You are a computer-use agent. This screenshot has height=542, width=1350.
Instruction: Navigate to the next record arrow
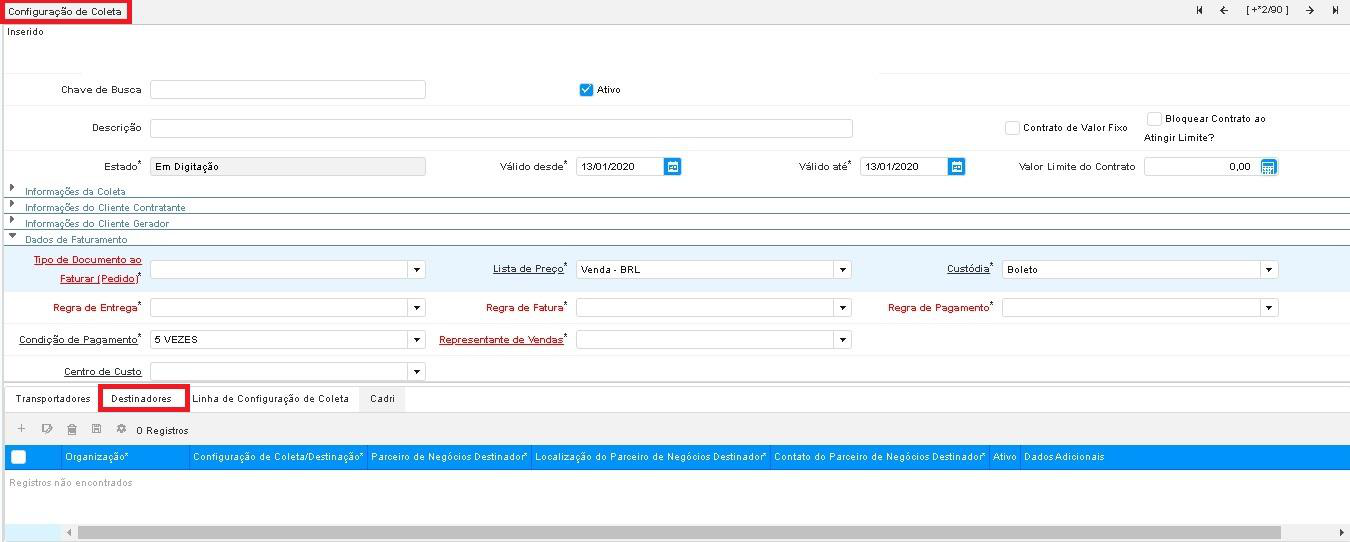pyautogui.click(x=1310, y=10)
